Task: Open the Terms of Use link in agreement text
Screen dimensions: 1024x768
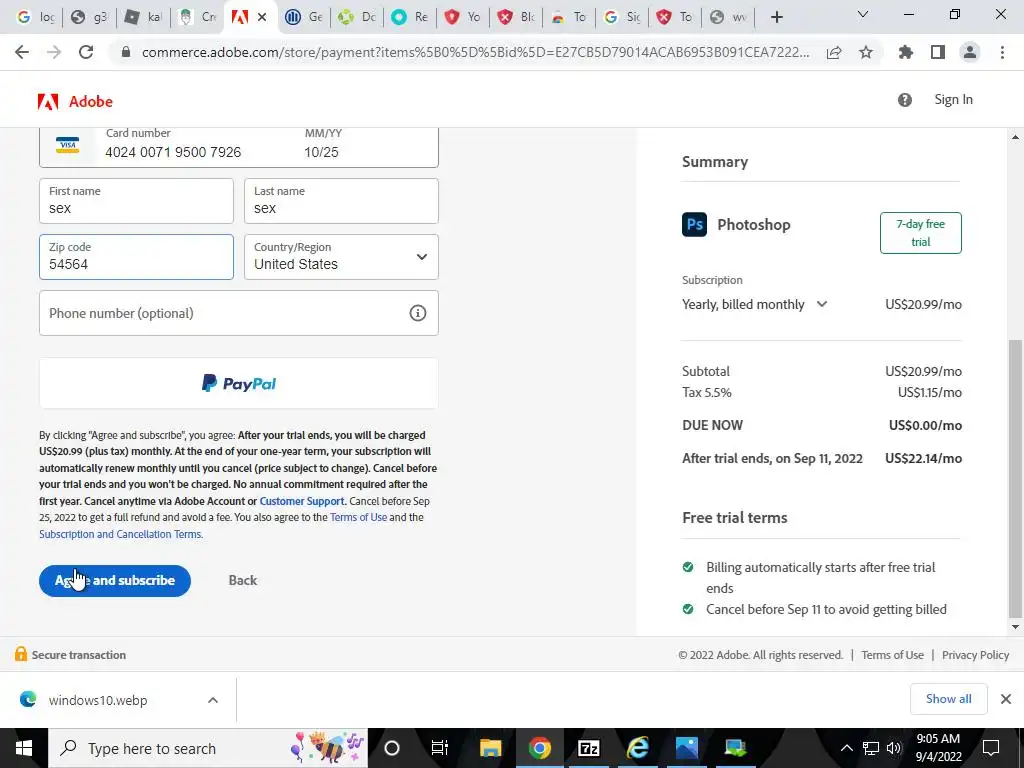Action: pos(359,517)
